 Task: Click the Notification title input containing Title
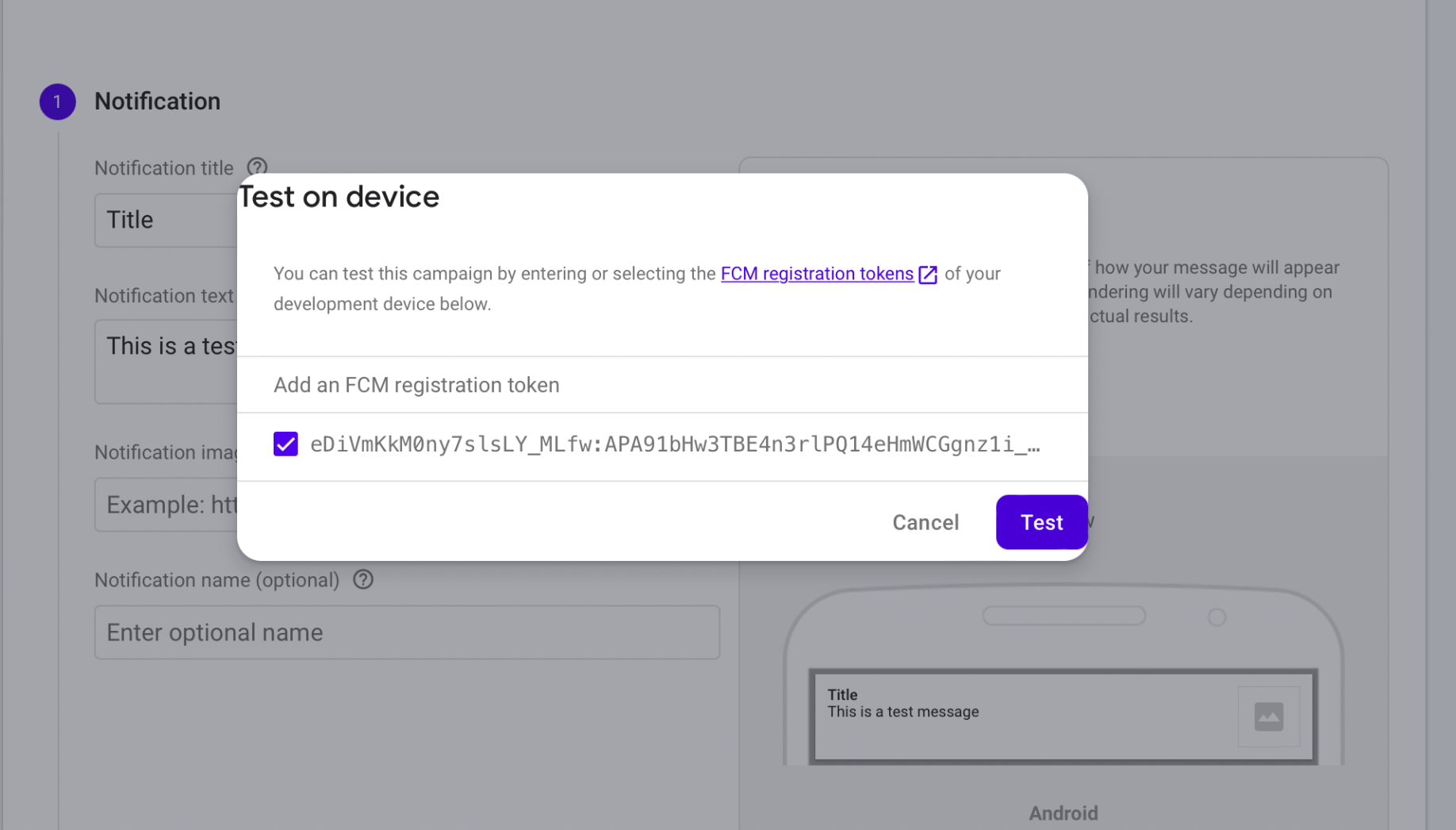click(167, 220)
